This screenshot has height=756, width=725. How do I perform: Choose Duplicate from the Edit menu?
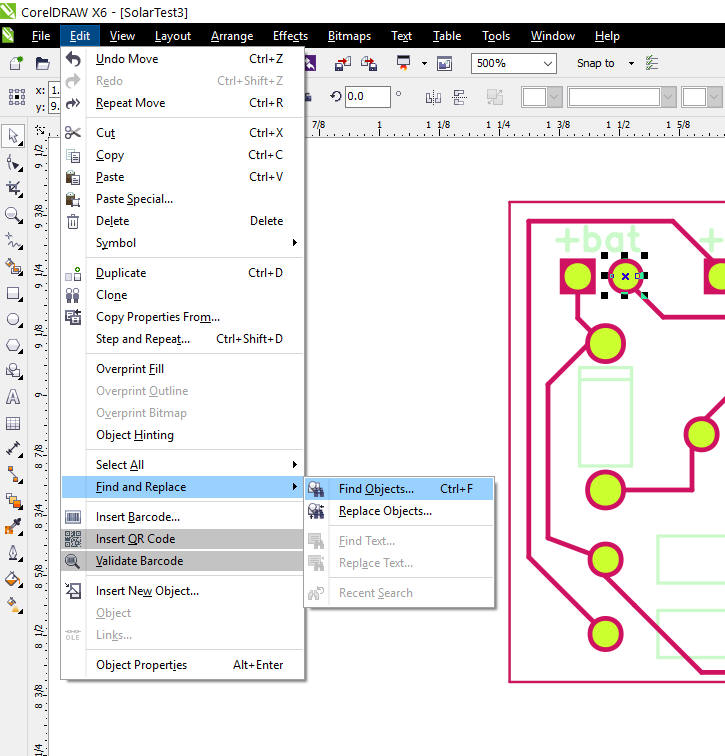point(121,273)
